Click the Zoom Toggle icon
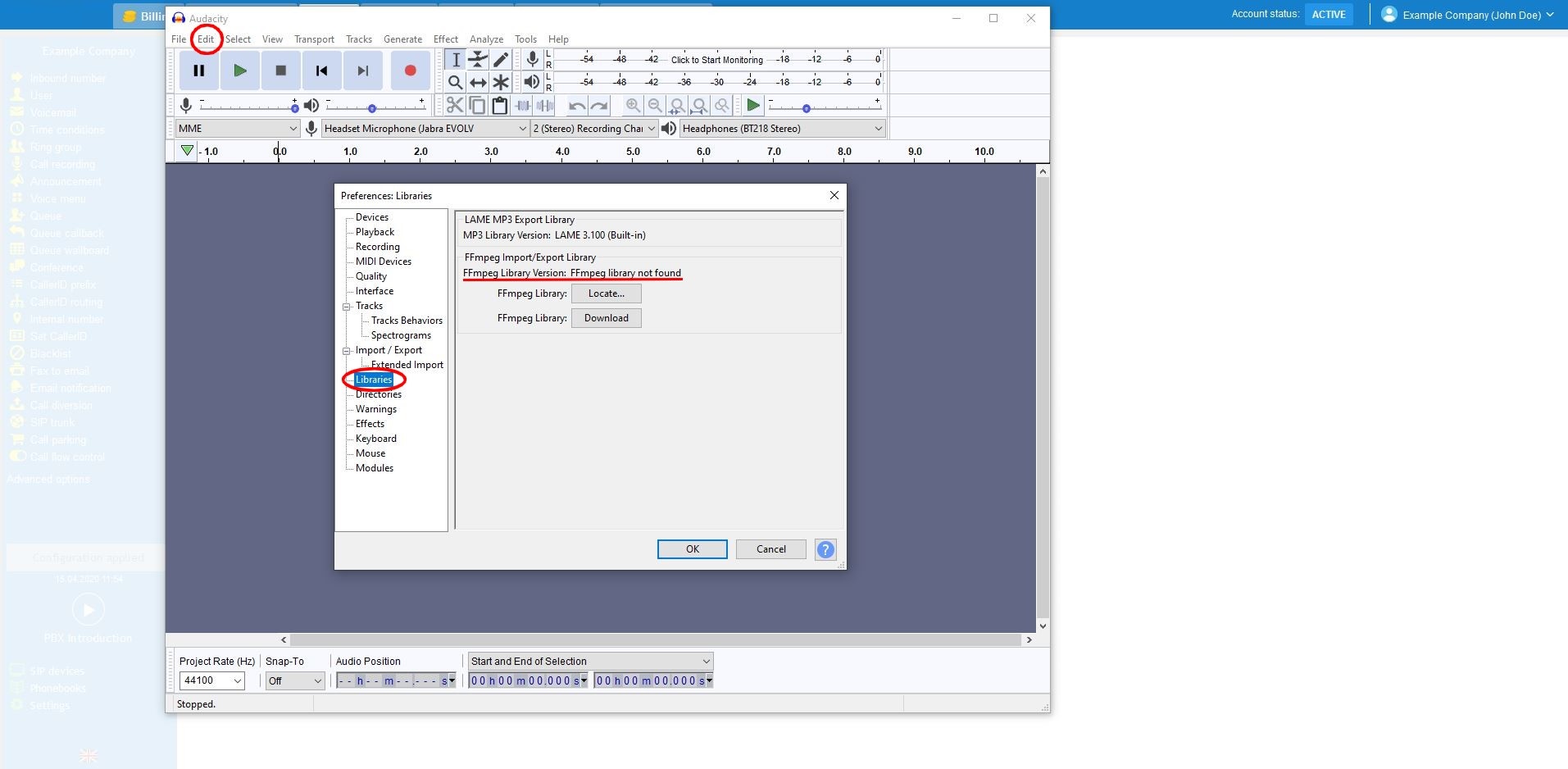This screenshot has height=769, width=1568. pyautogui.click(x=721, y=105)
